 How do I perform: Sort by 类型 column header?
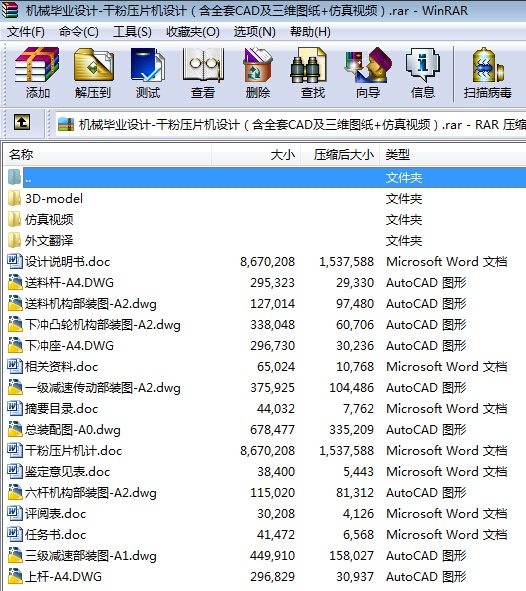coord(453,155)
